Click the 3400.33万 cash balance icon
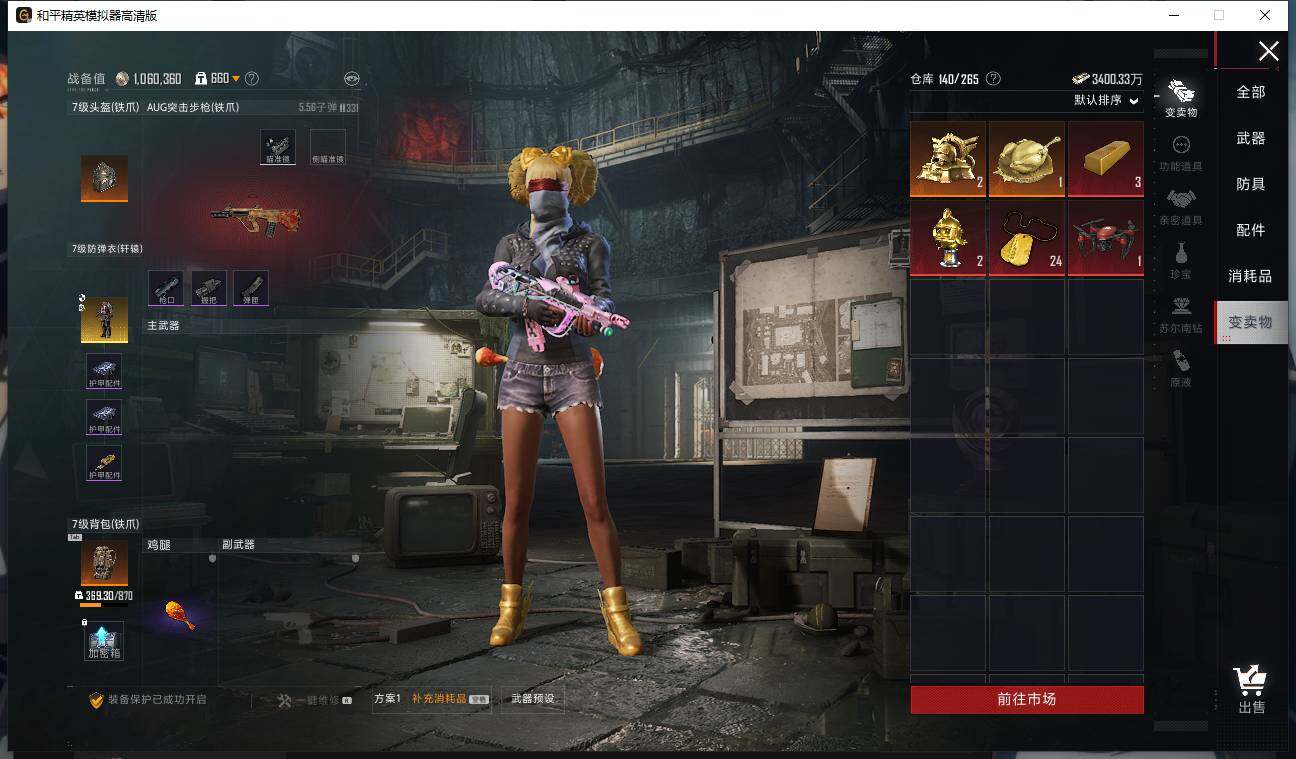Screen dimensions: 1296x759 coord(1081,79)
